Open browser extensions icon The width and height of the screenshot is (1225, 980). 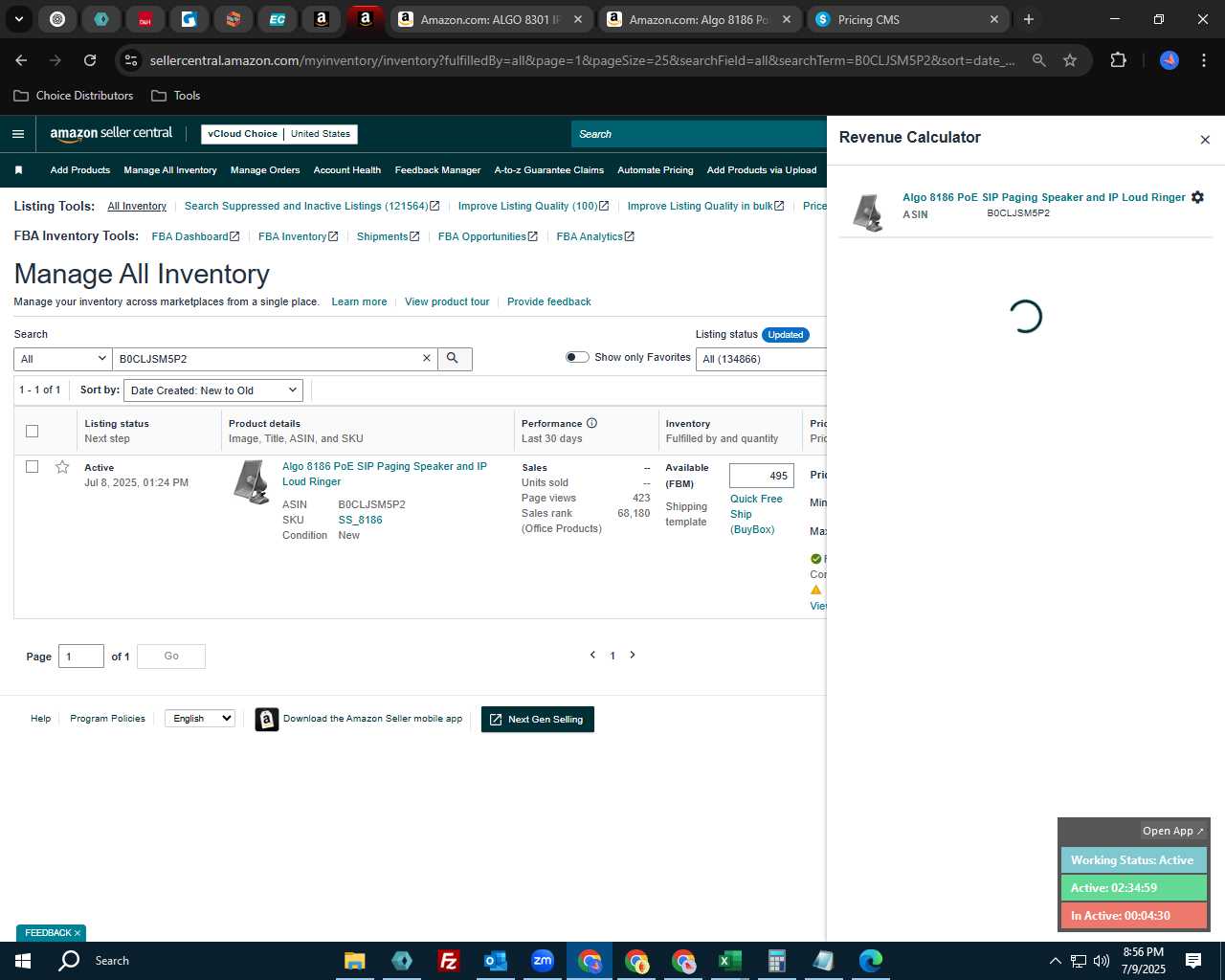click(x=1118, y=60)
